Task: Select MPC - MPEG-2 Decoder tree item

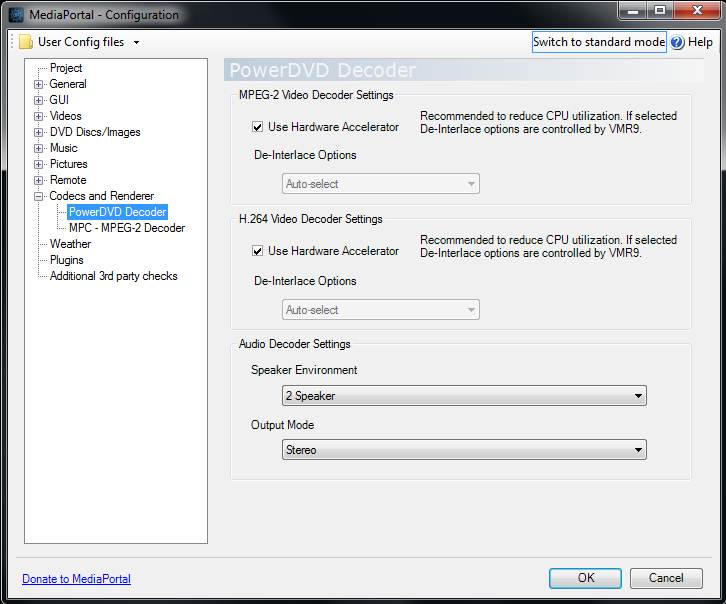Action: (127, 228)
